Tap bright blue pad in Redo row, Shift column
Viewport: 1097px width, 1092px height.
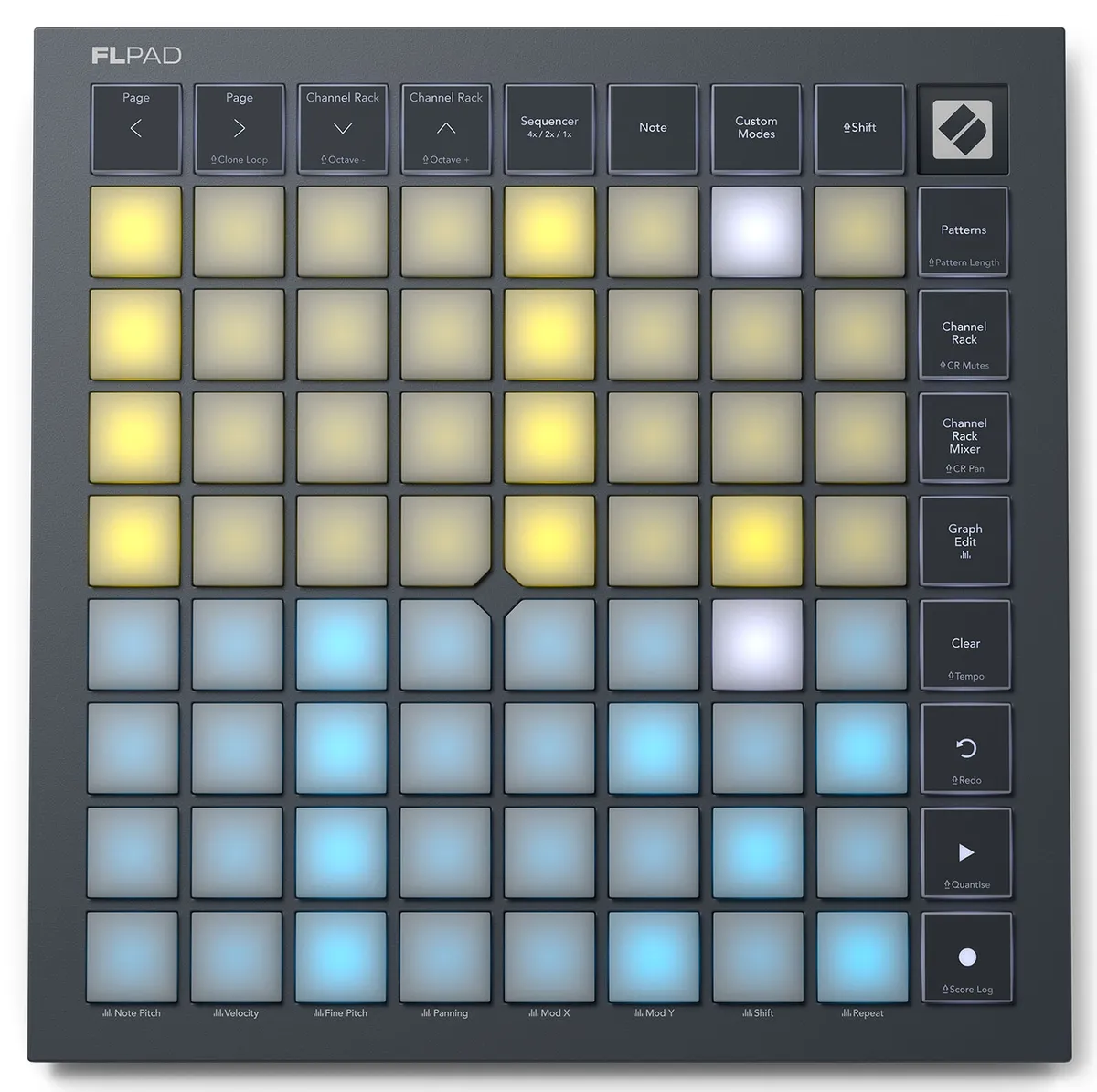click(861, 748)
